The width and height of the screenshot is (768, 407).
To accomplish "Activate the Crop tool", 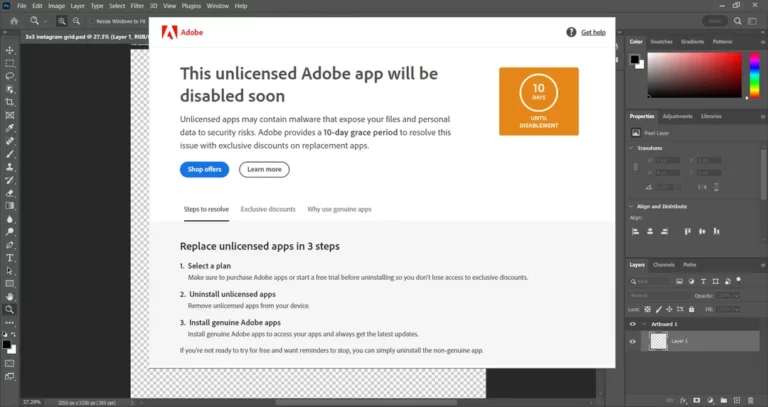I will (x=10, y=102).
